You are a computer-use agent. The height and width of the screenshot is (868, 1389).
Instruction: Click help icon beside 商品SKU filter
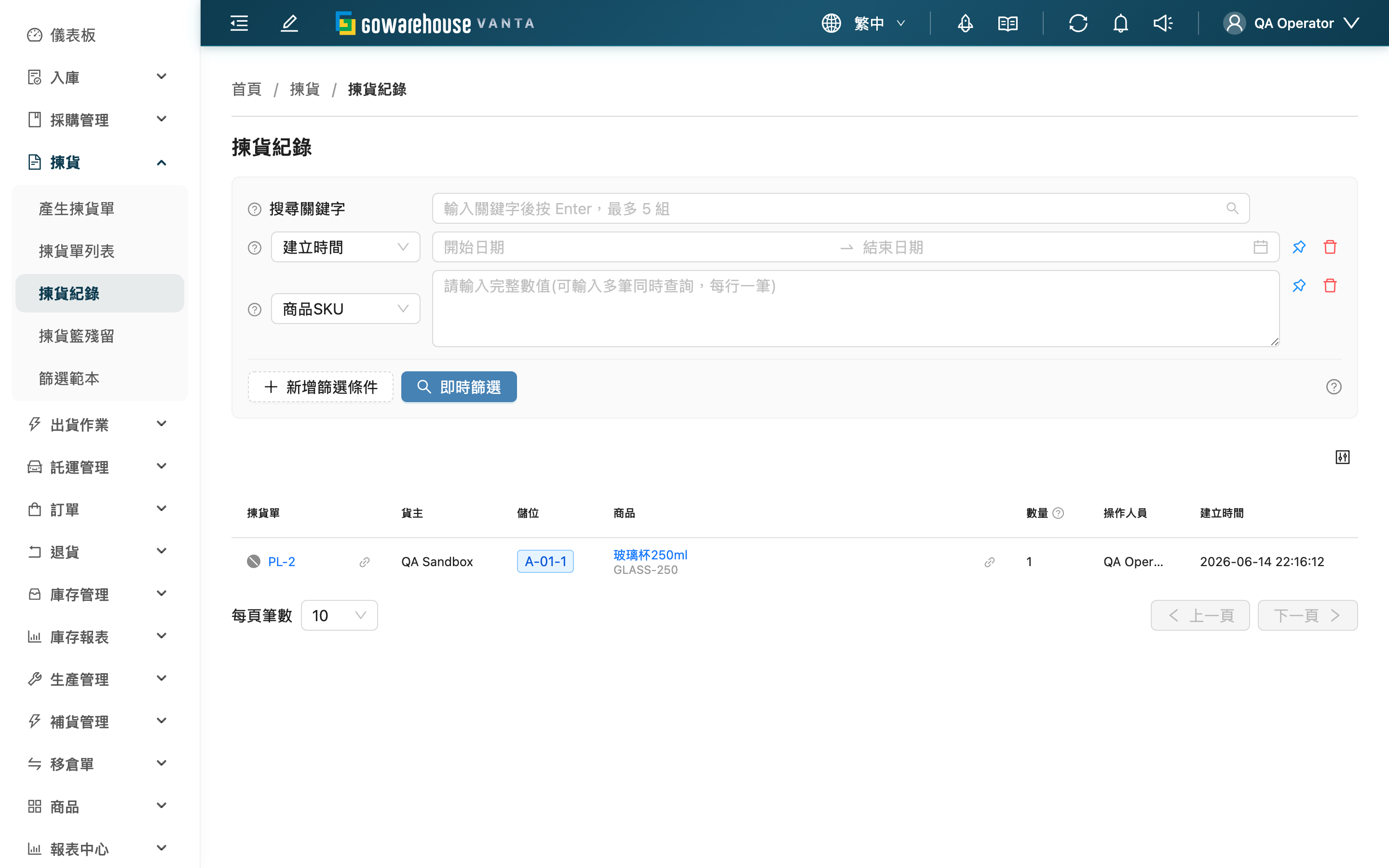(x=254, y=310)
